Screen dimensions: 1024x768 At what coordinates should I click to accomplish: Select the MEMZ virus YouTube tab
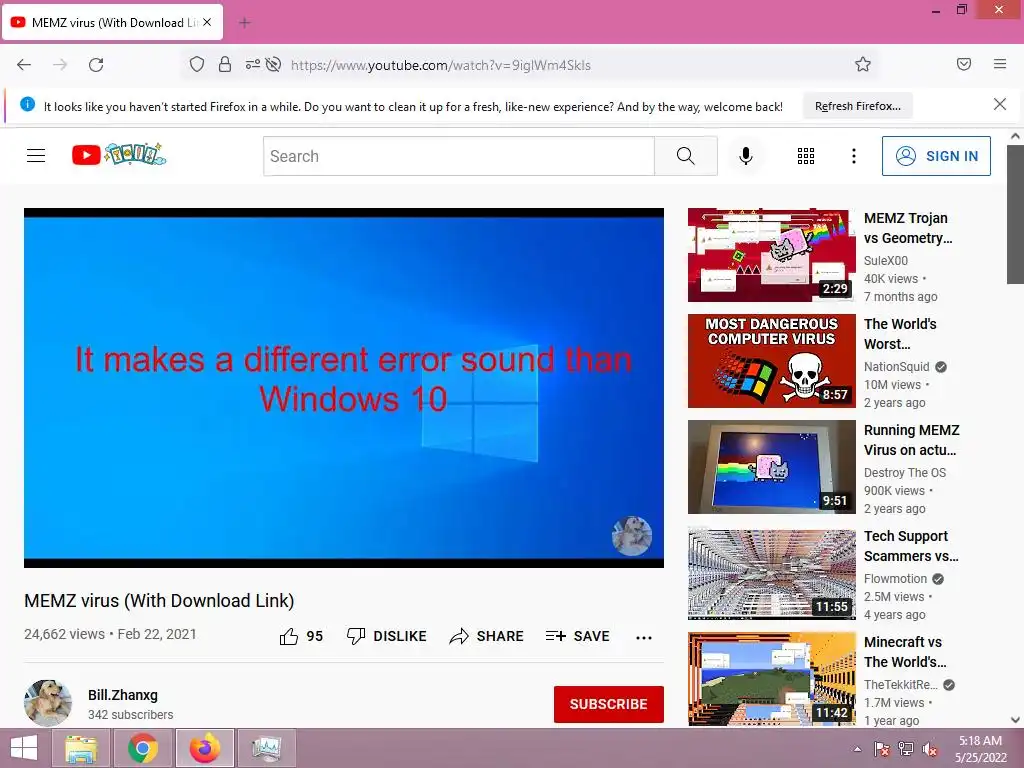pos(113,22)
